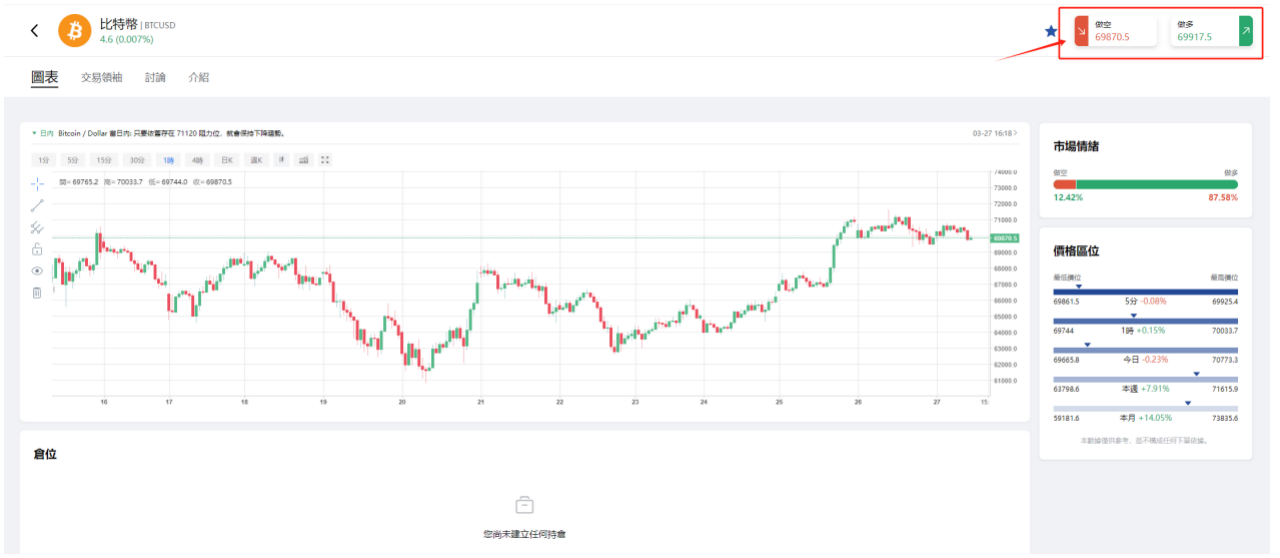Click the market sentiment long/short bar
Screen dimensions: 1280x558
[x=1145, y=184]
